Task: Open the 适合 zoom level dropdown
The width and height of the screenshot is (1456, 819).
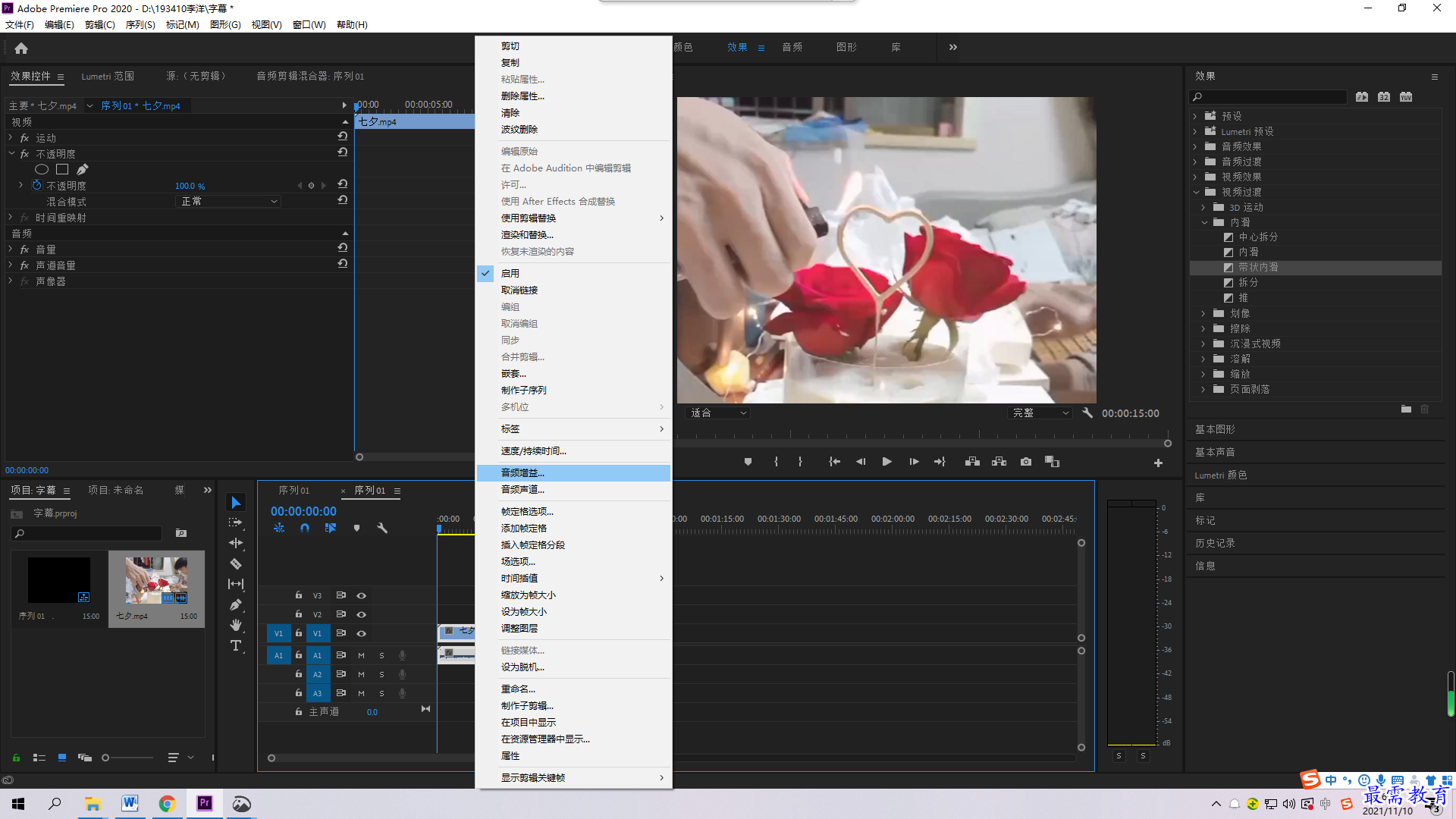Action: [x=717, y=413]
